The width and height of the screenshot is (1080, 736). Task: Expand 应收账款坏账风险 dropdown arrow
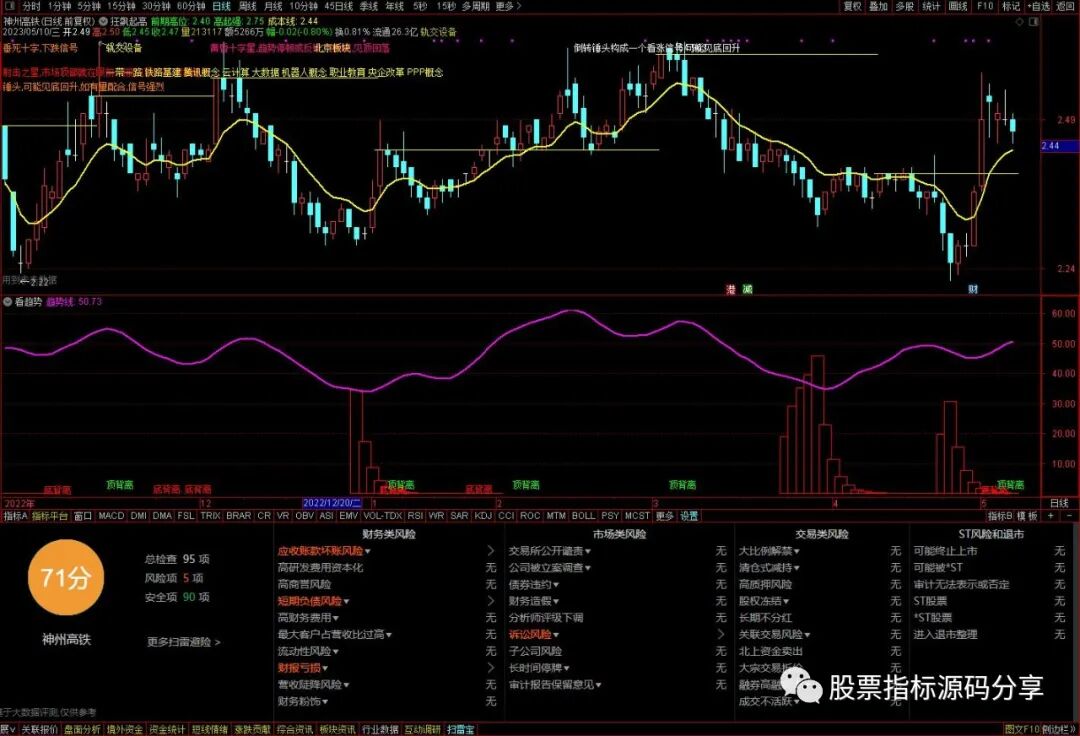368,551
